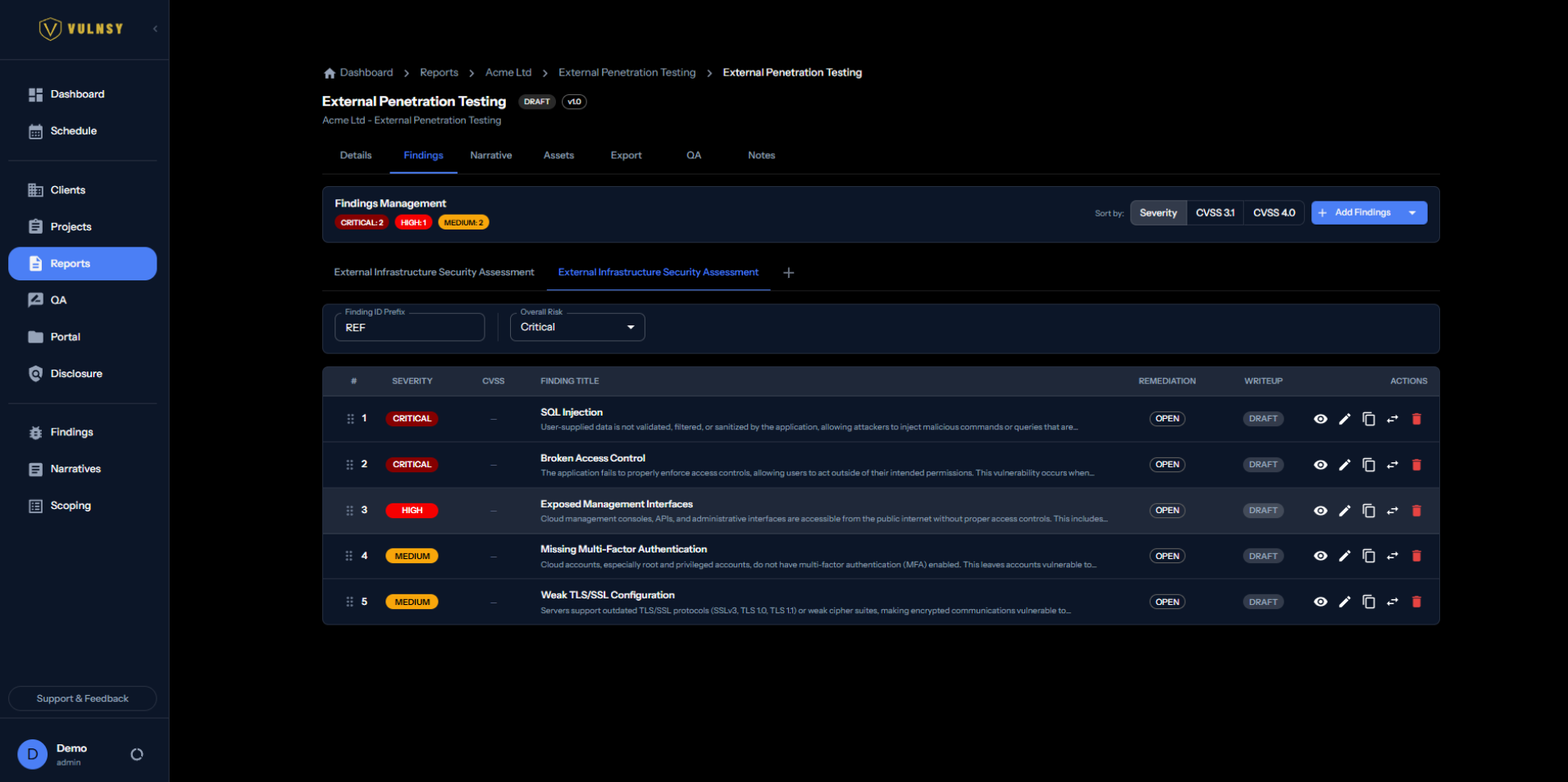Viewport: 1568px width, 782px height.
Task: Go to Clients in the sidebar
Action: click(82, 190)
